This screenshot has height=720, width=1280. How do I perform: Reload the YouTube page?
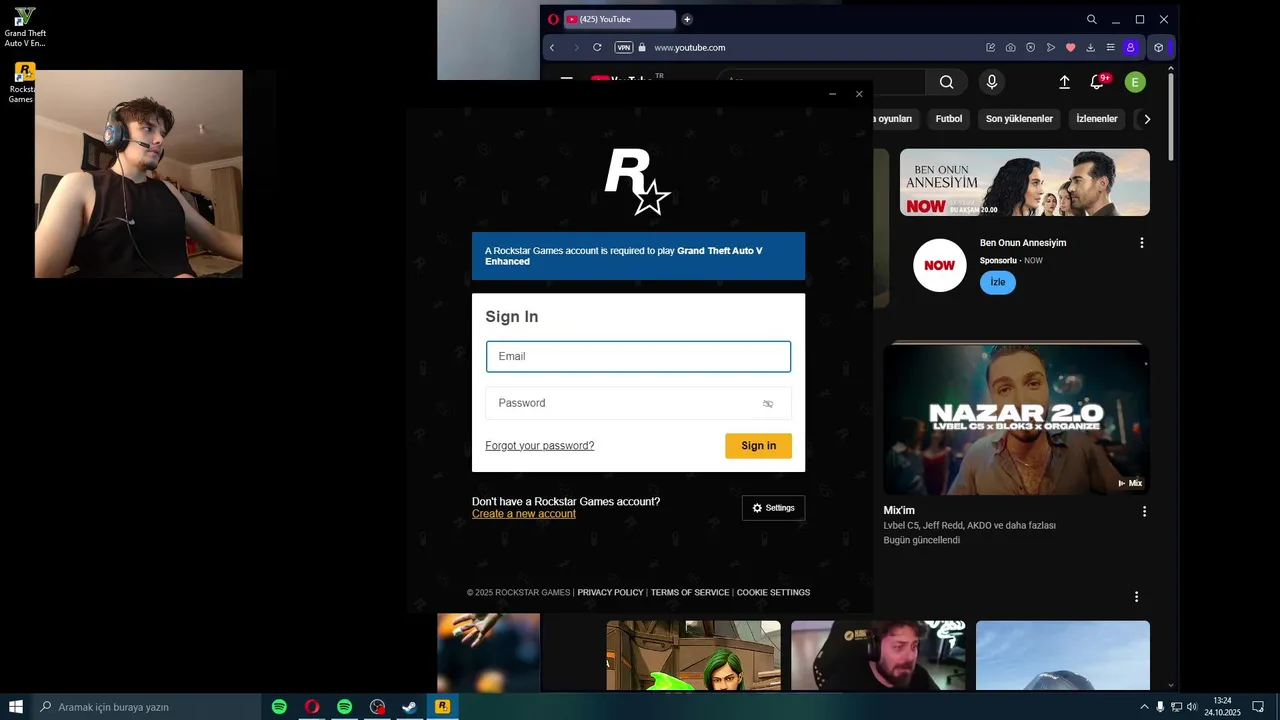click(x=597, y=47)
